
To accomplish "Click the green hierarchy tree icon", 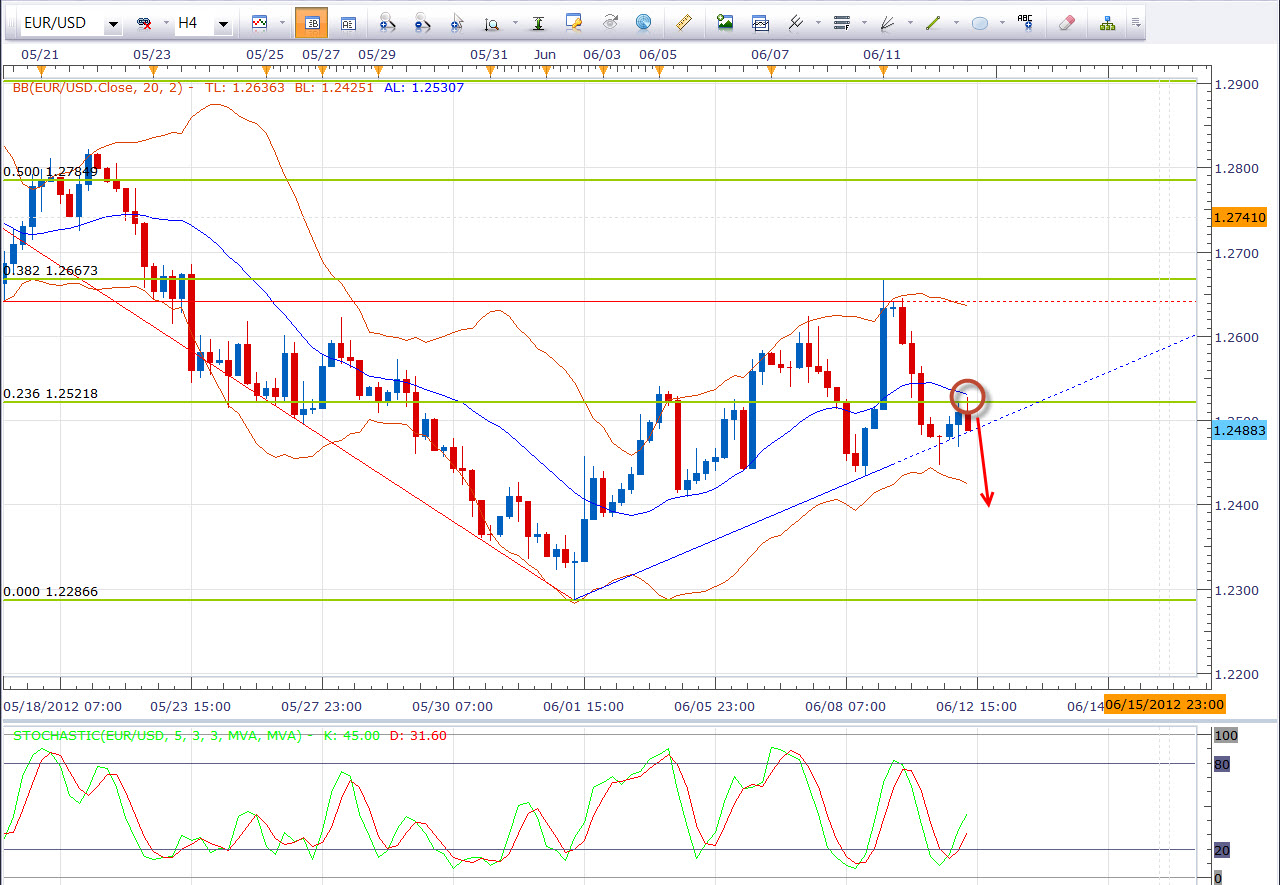I will pos(1107,22).
